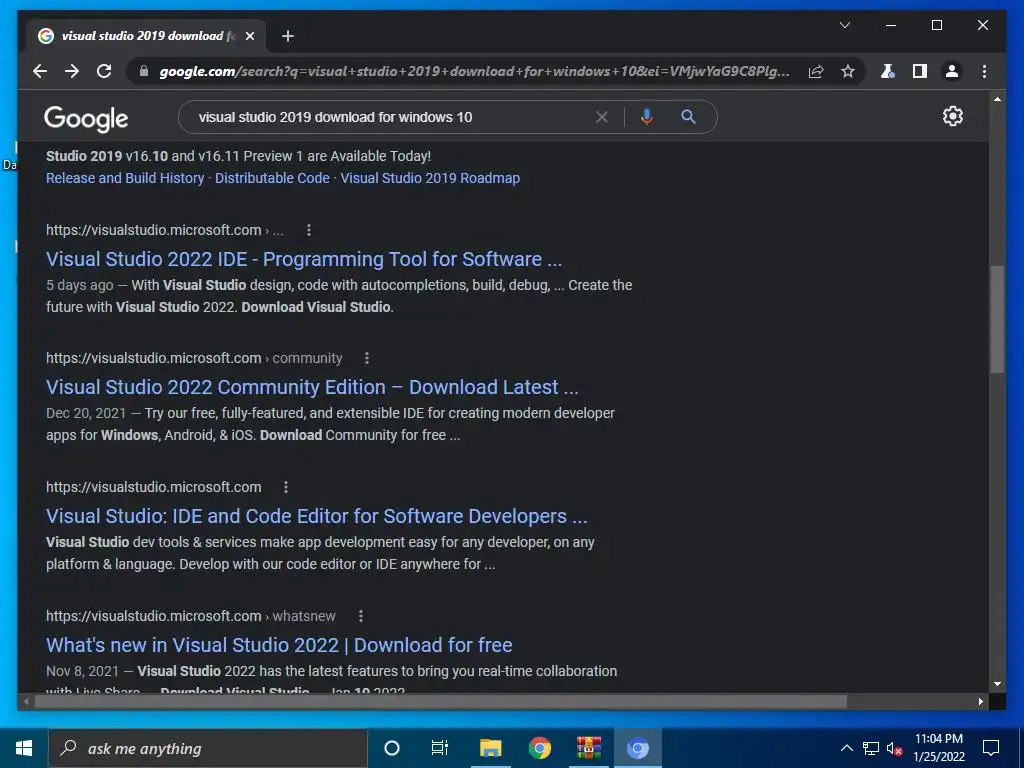This screenshot has width=1024, height=768.
Task: Click the horizontal scrollbar thumb
Action: (441, 702)
